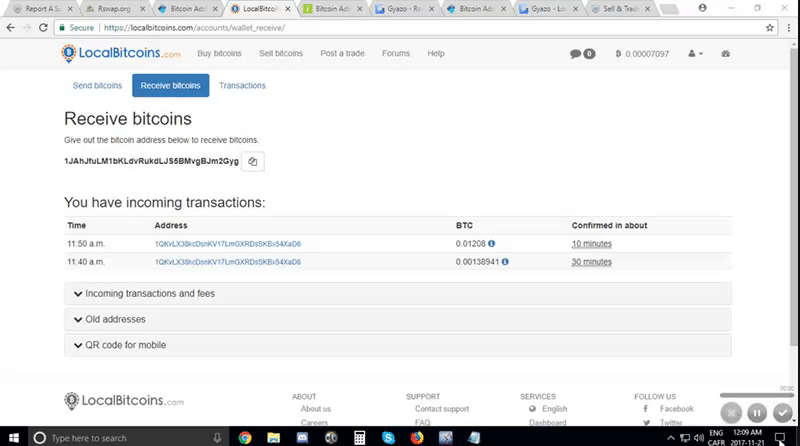
Task: Open Discord from taskbar
Action: tap(302, 438)
